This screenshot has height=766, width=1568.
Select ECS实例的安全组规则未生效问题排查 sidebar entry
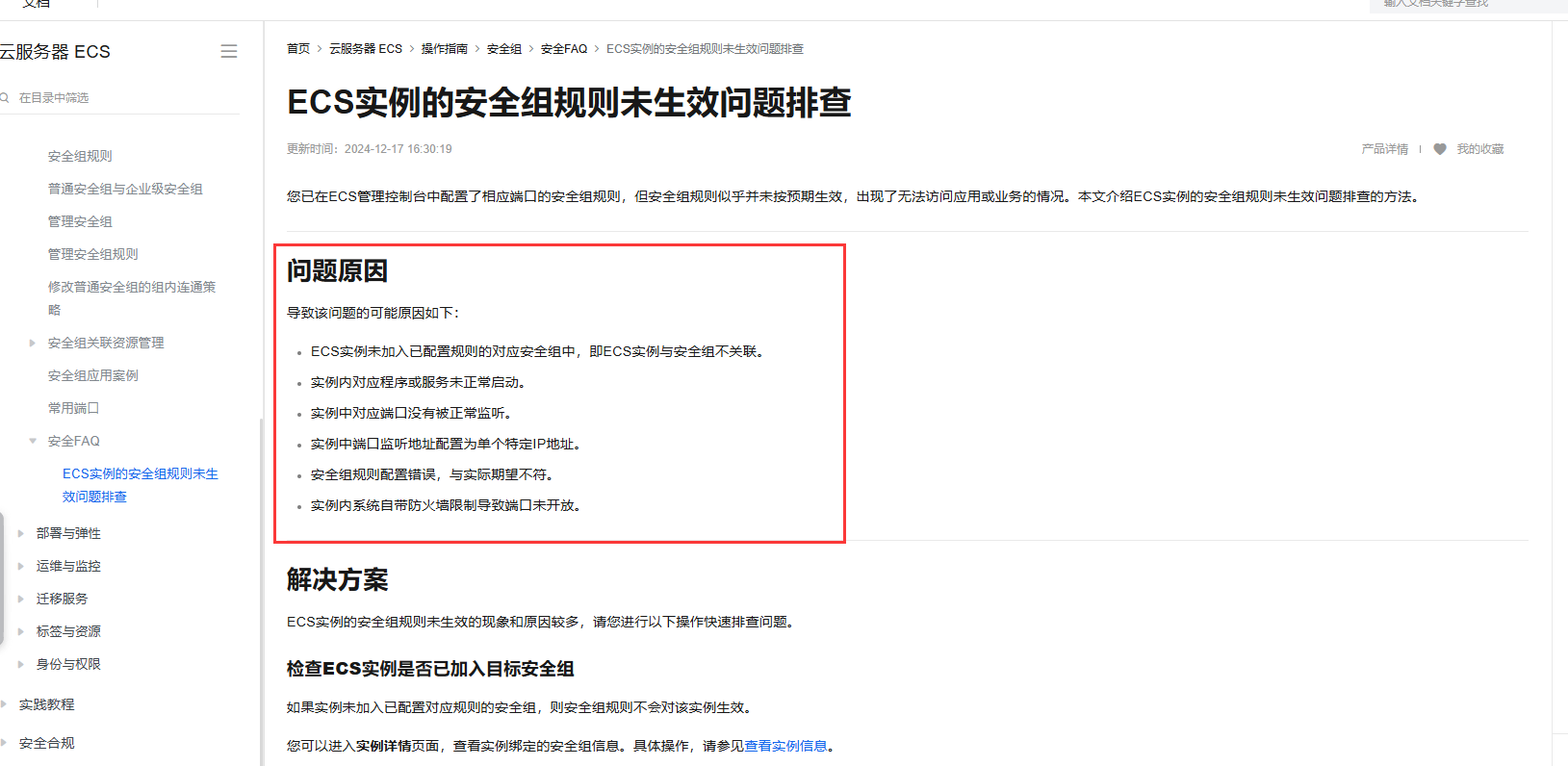141,485
